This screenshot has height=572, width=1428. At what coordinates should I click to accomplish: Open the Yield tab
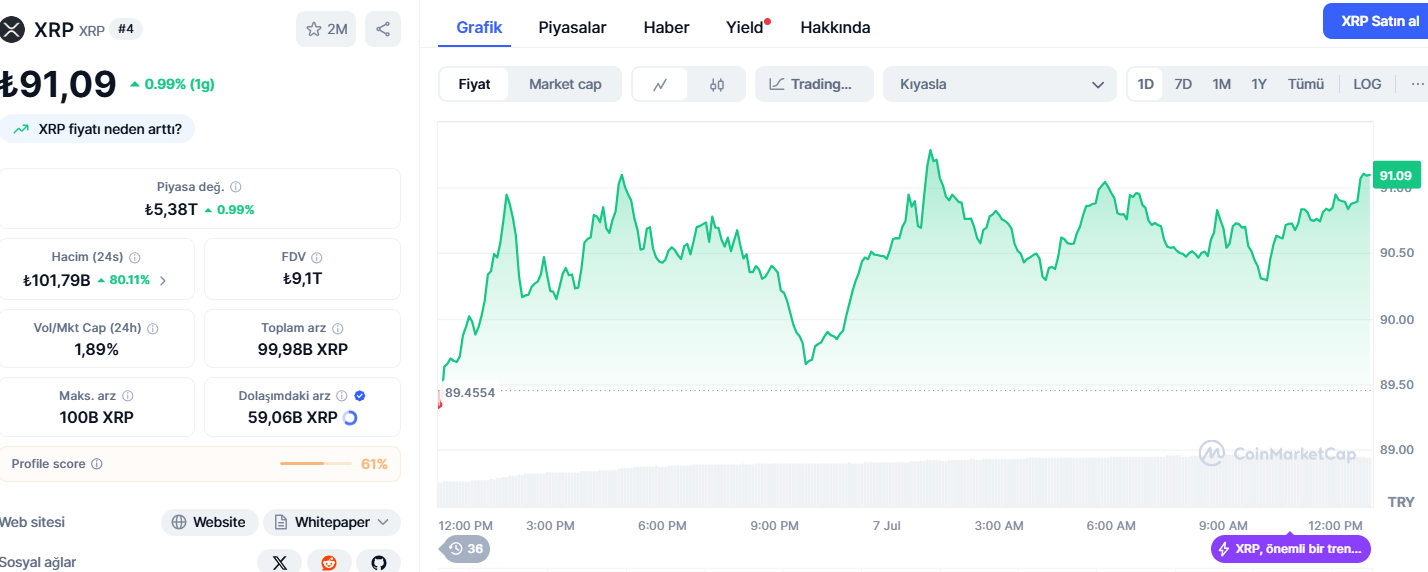click(746, 27)
